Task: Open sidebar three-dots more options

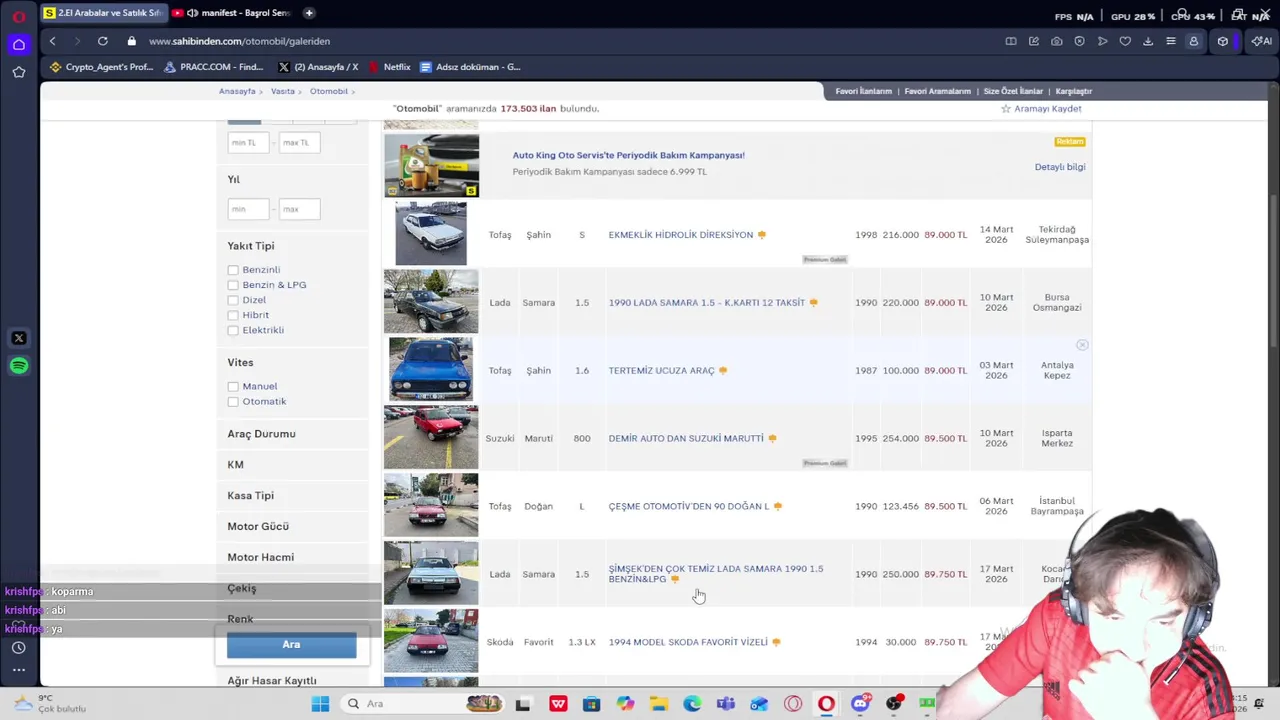Action: coord(19,670)
